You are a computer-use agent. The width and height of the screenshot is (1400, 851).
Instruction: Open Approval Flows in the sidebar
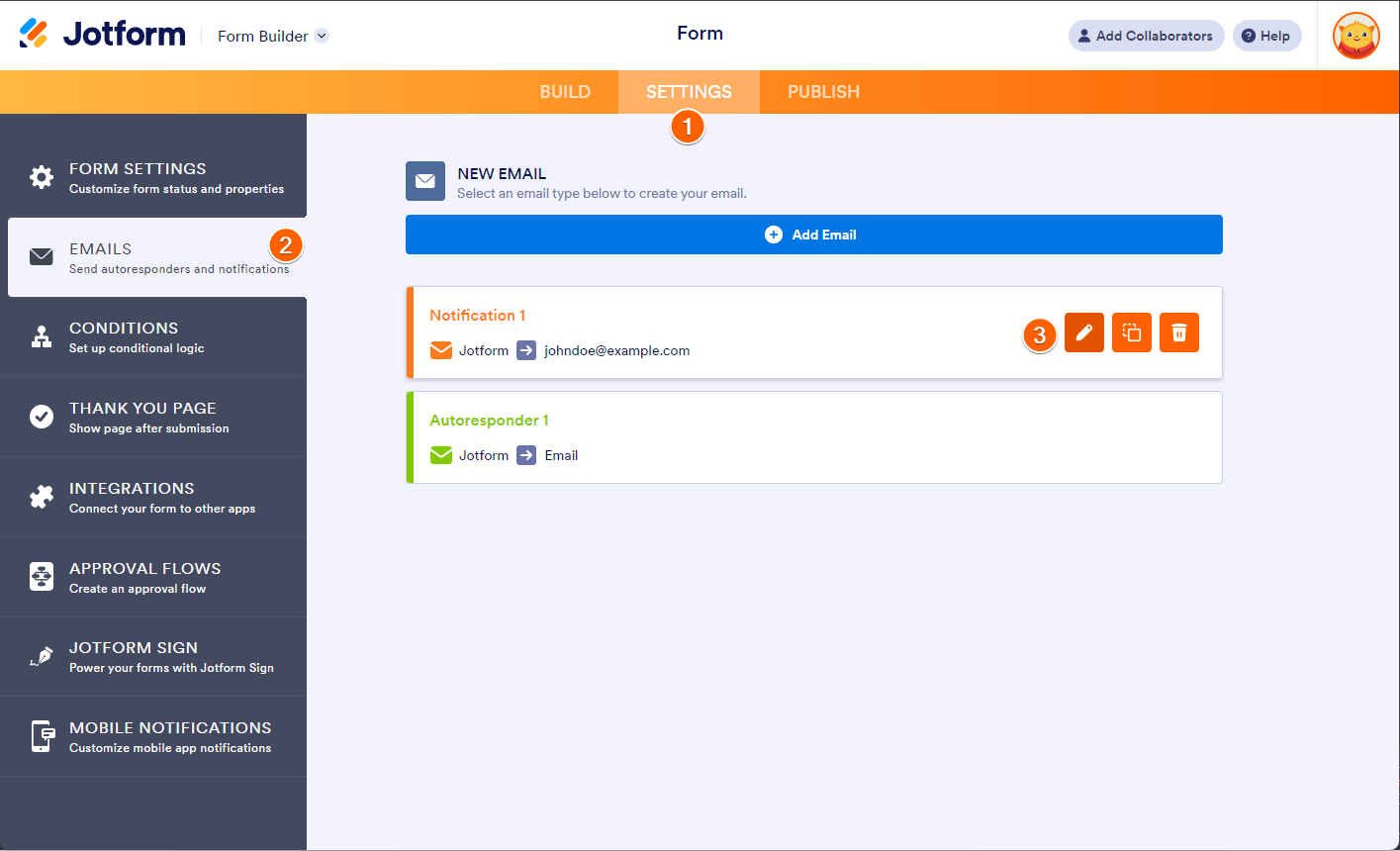(153, 577)
